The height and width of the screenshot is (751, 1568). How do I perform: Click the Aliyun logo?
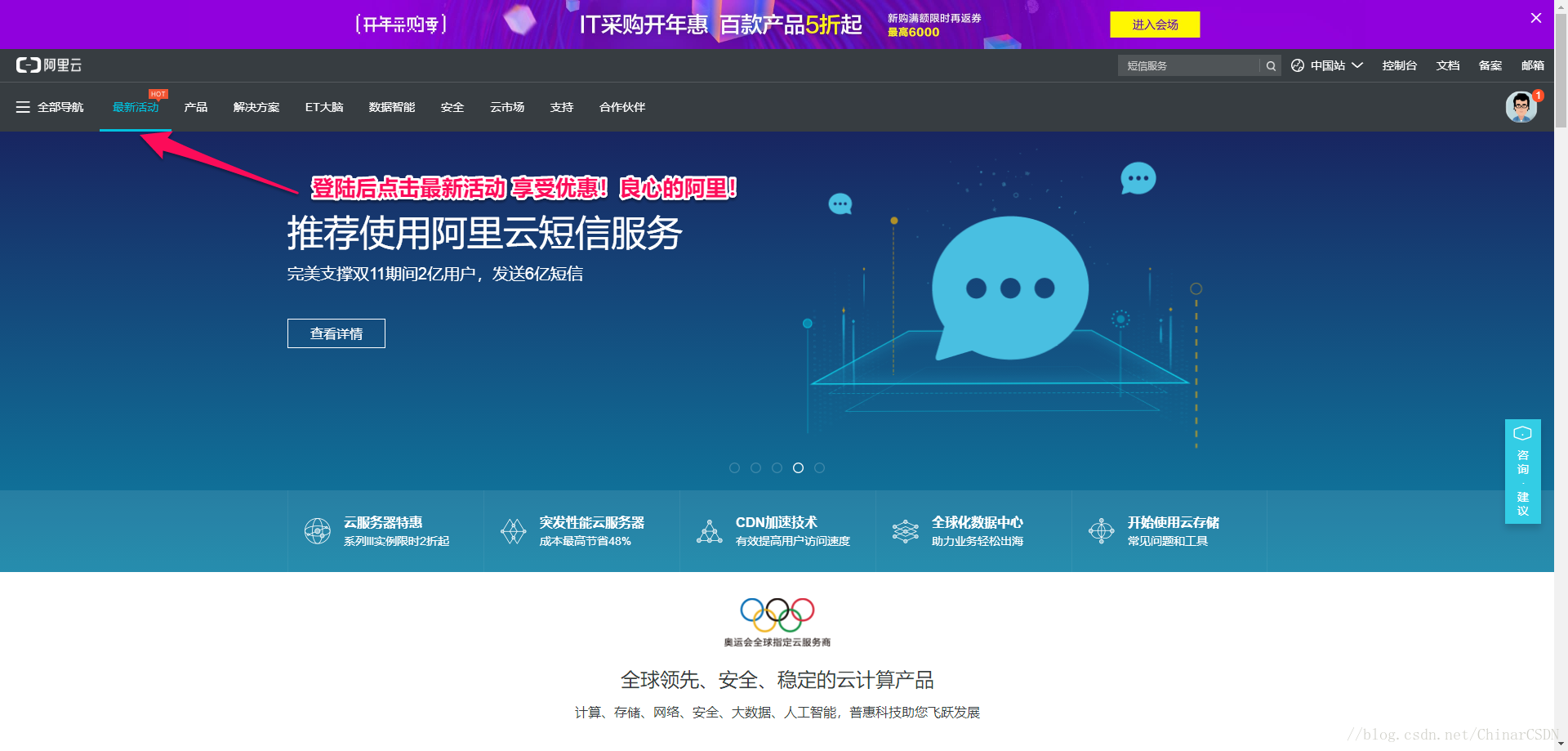click(49, 65)
